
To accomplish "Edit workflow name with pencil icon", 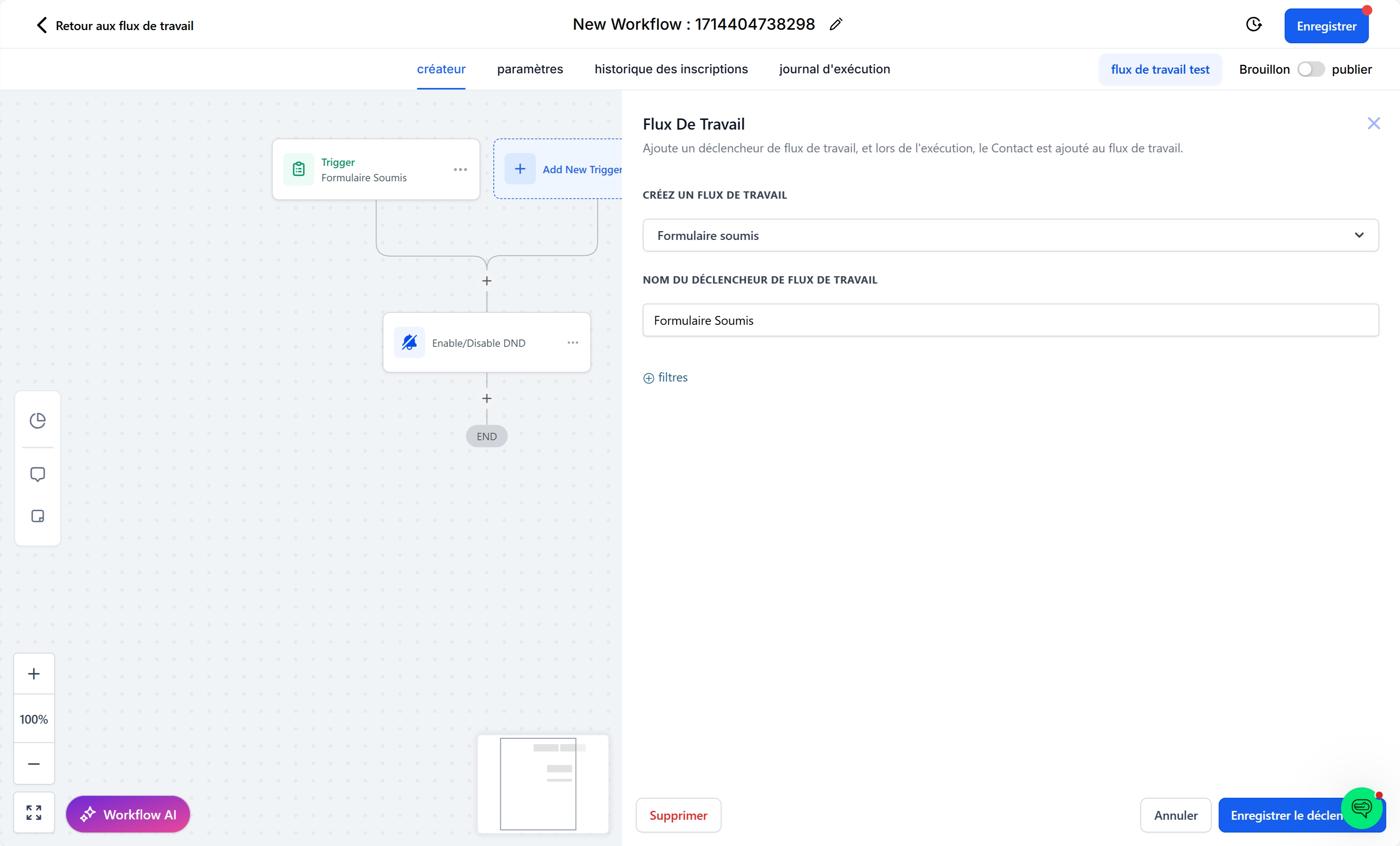I will click(835, 24).
